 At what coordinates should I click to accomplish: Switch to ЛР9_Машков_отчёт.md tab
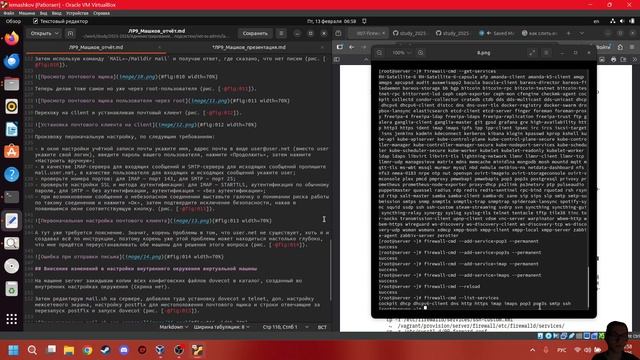96,47
